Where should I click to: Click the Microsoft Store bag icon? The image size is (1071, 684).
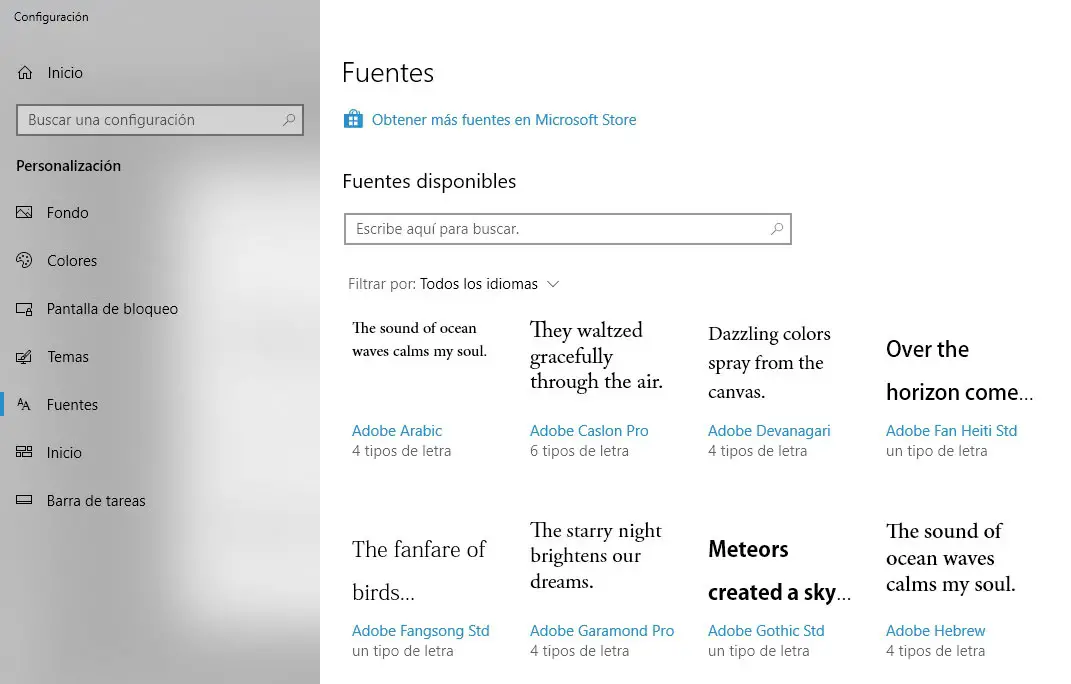pos(353,120)
